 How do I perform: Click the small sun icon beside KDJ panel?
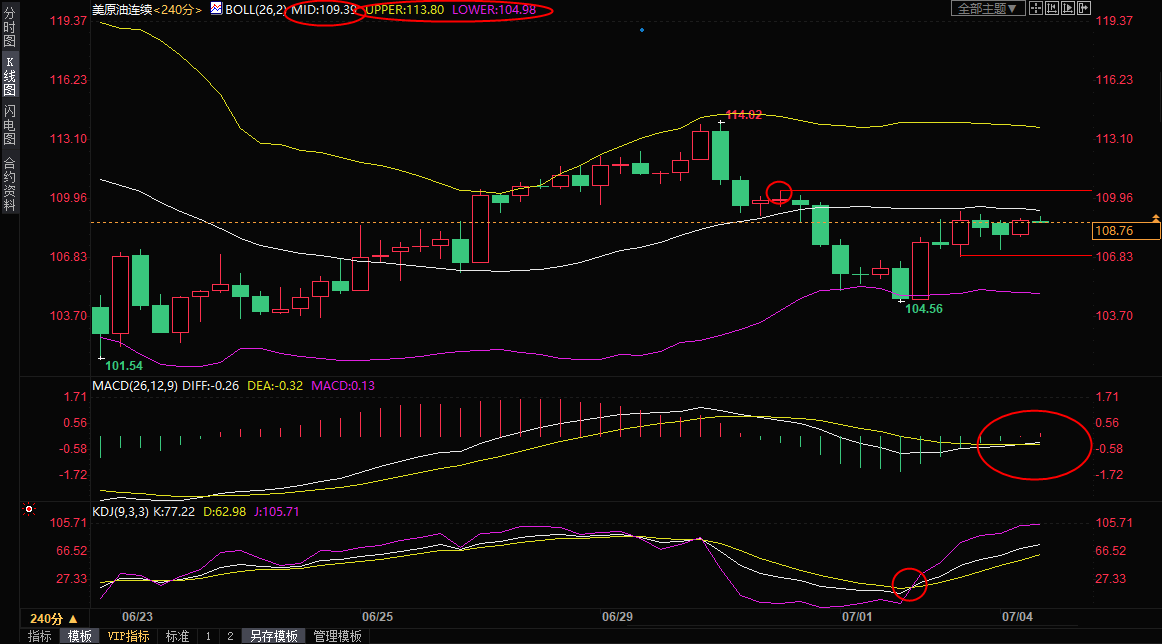coord(29,510)
